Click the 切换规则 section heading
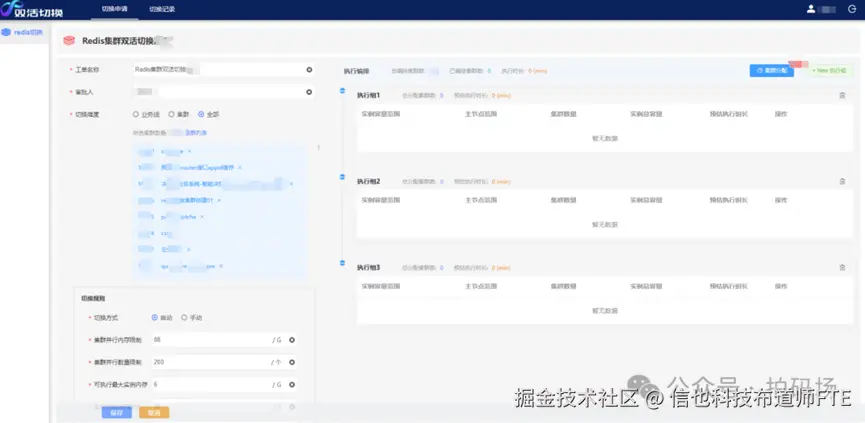 (x=94, y=298)
